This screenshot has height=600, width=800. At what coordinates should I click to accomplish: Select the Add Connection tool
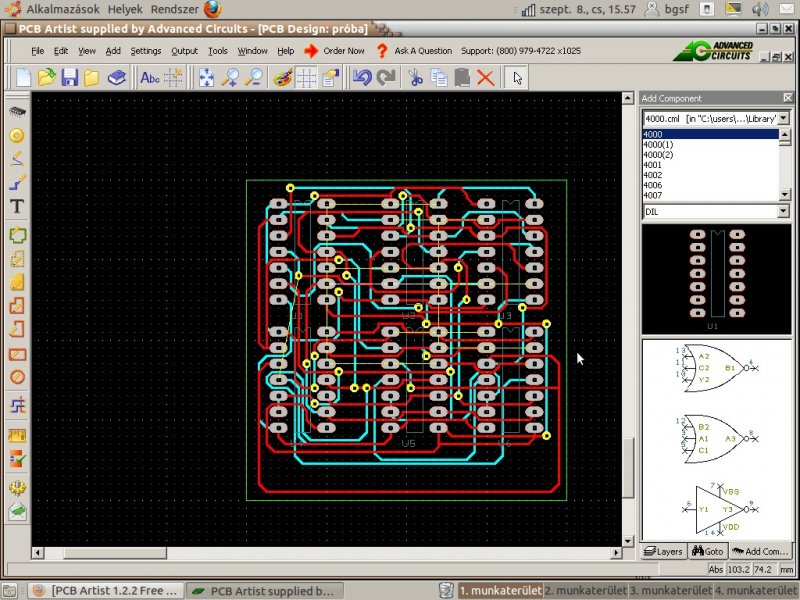pos(17,159)
